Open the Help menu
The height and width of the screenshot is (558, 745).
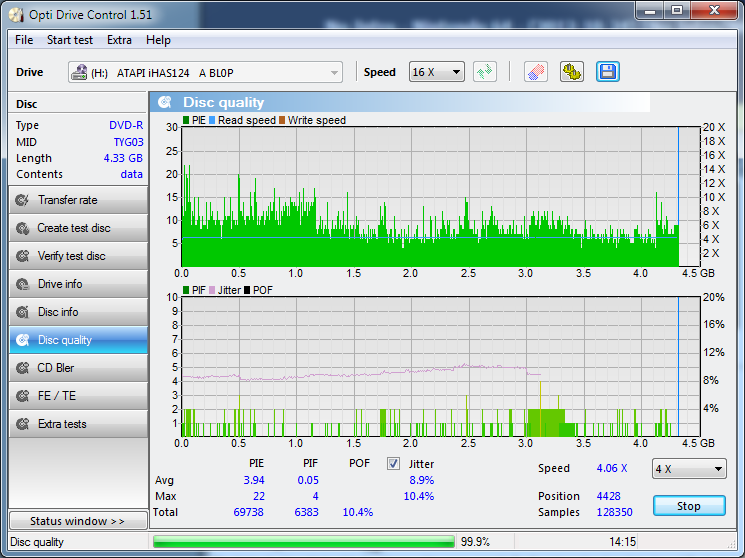[x=158, y=40]
